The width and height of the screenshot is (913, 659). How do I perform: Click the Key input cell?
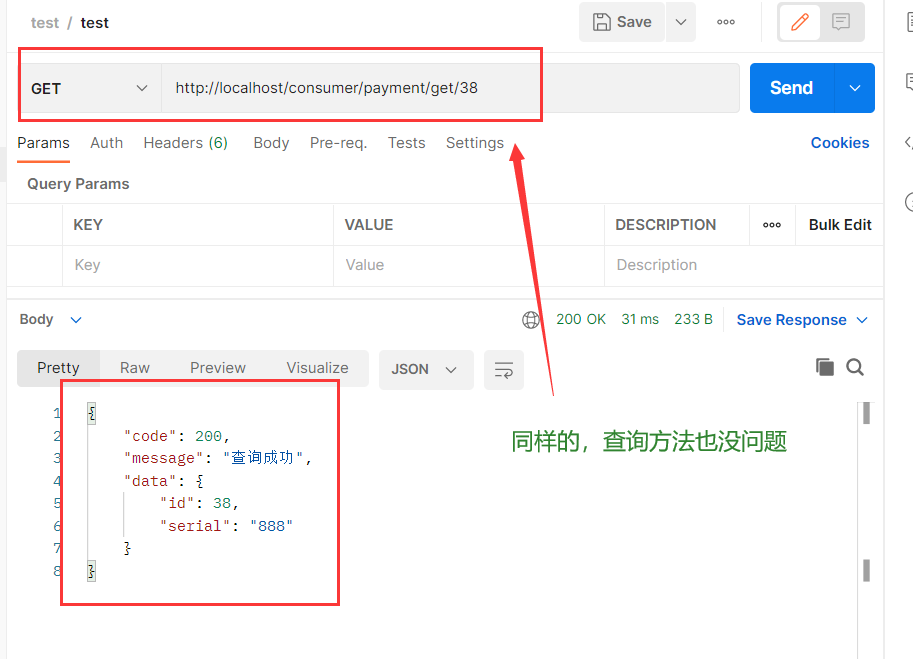coord(198,265)
